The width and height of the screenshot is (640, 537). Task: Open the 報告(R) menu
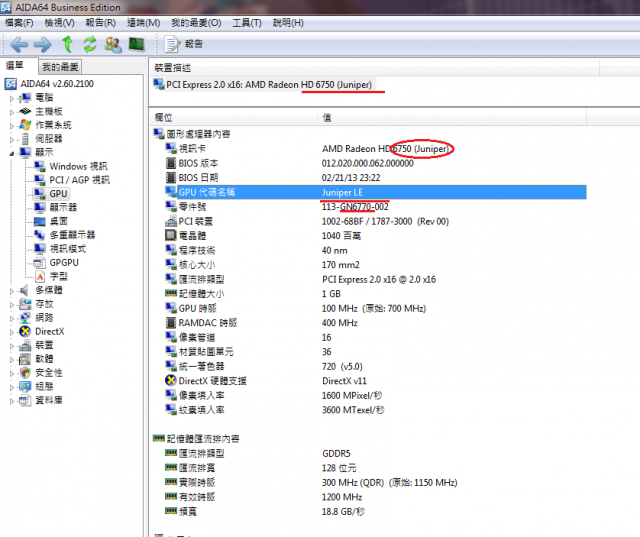[x=101, y=23]
